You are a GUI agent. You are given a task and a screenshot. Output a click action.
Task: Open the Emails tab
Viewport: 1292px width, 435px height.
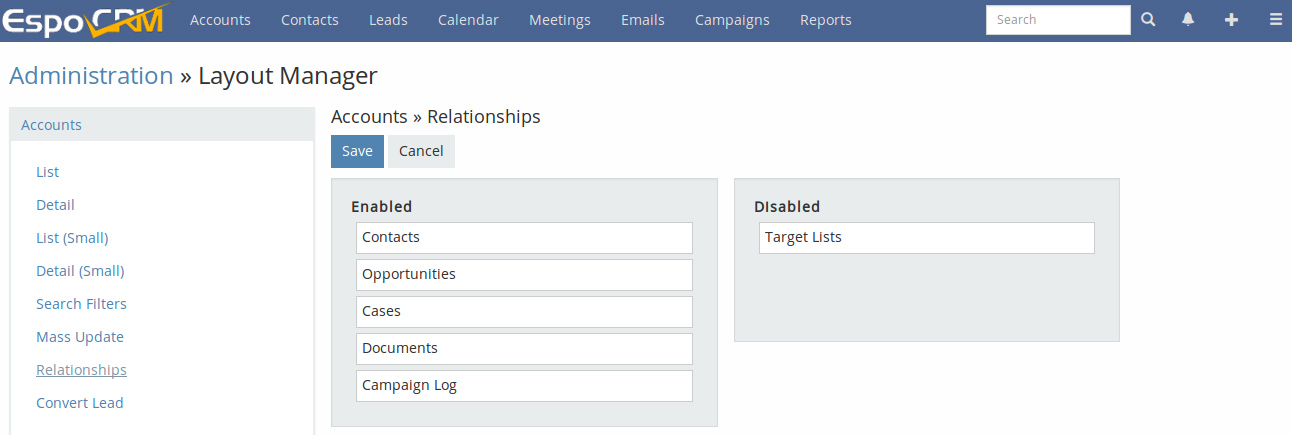click(643, 20)
